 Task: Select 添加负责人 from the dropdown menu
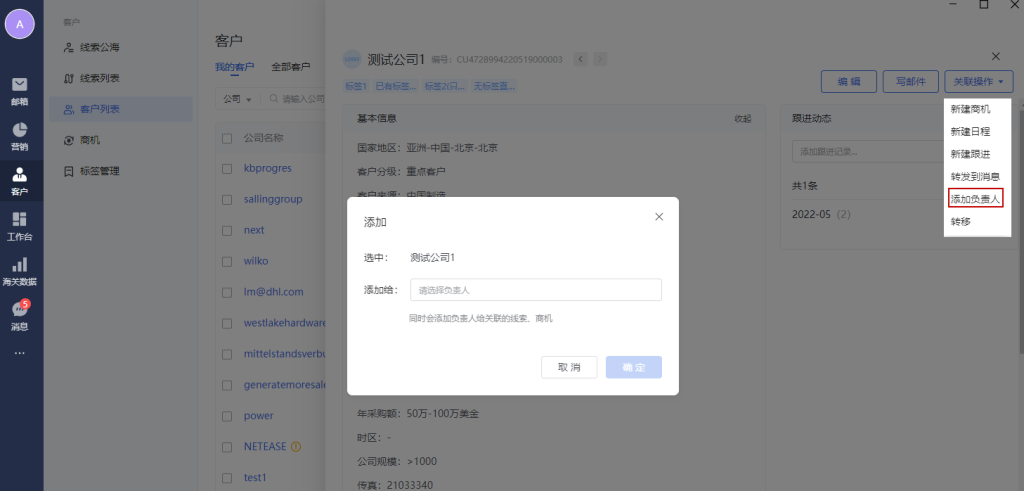click(x=975, y=199)
